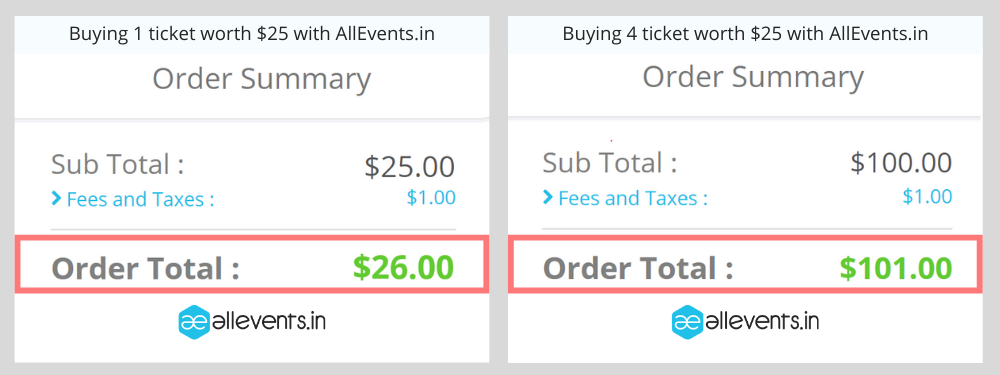Screen dimensions: 1000x375
Task: Select the $26.00 order total amount
Action: tap(404, 268)
